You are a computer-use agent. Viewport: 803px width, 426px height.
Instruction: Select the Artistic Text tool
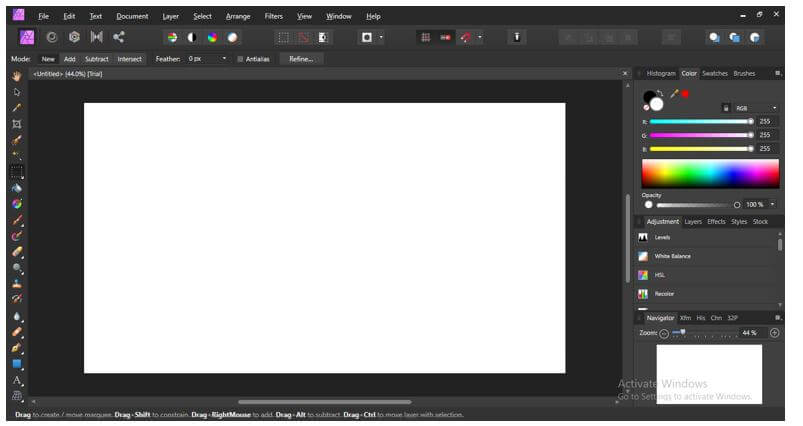[x=17, y=380]
